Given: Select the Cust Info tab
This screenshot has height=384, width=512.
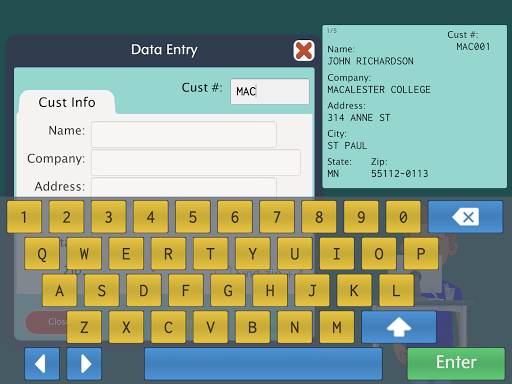Looking at the screenshot, I should [67, 102].
